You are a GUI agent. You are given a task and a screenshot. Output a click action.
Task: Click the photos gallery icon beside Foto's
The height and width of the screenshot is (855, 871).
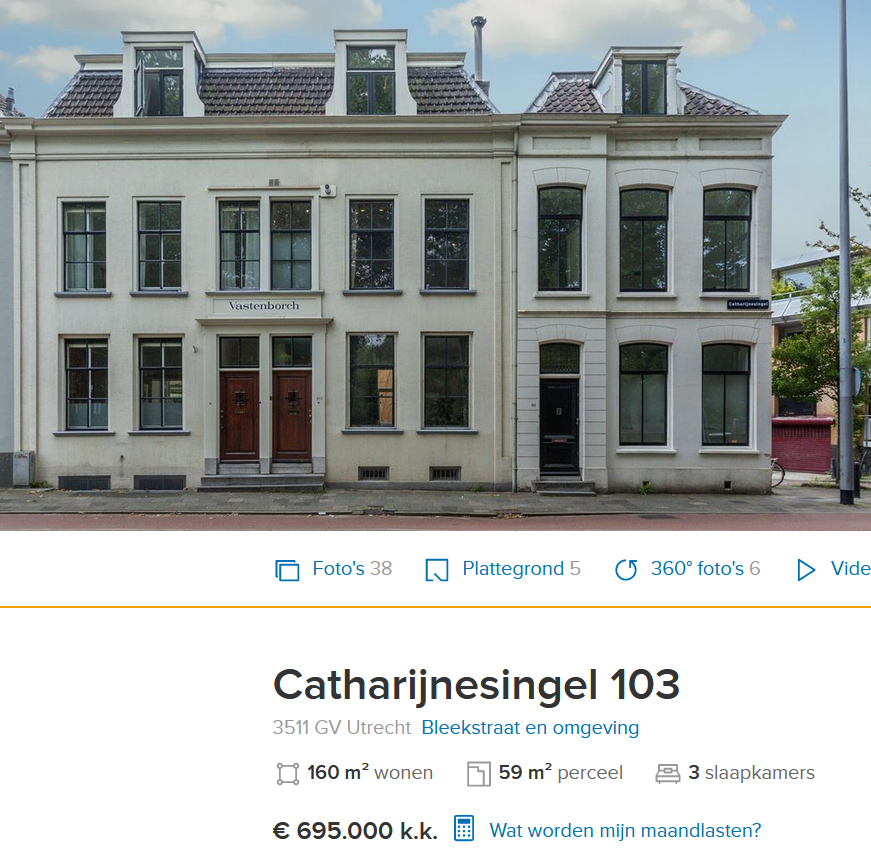pyautogui.click(x=287, y=570)
